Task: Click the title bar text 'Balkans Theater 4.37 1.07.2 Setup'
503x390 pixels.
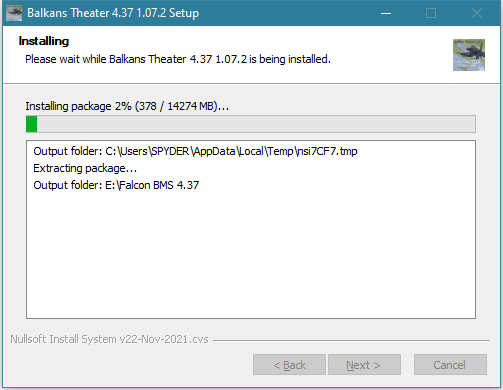Action: pos(113,13)
